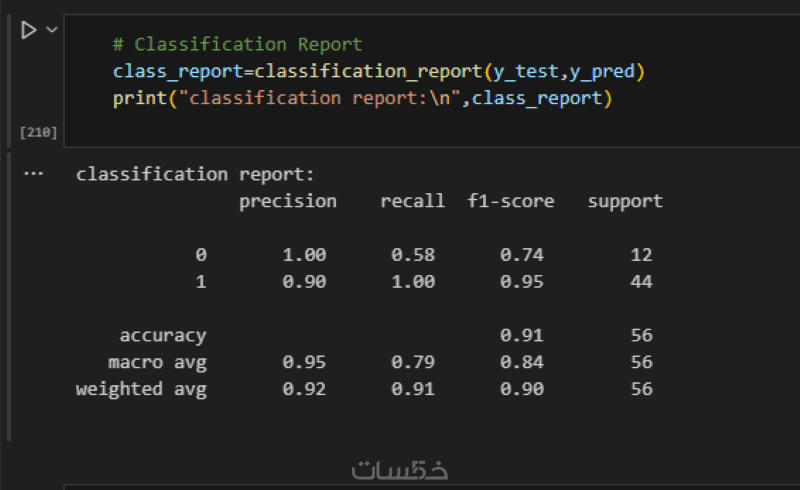The width and height of the screenshot is (800, 490).
Task: Click the Khamsat watermark logo
Action: click(401, 469)
